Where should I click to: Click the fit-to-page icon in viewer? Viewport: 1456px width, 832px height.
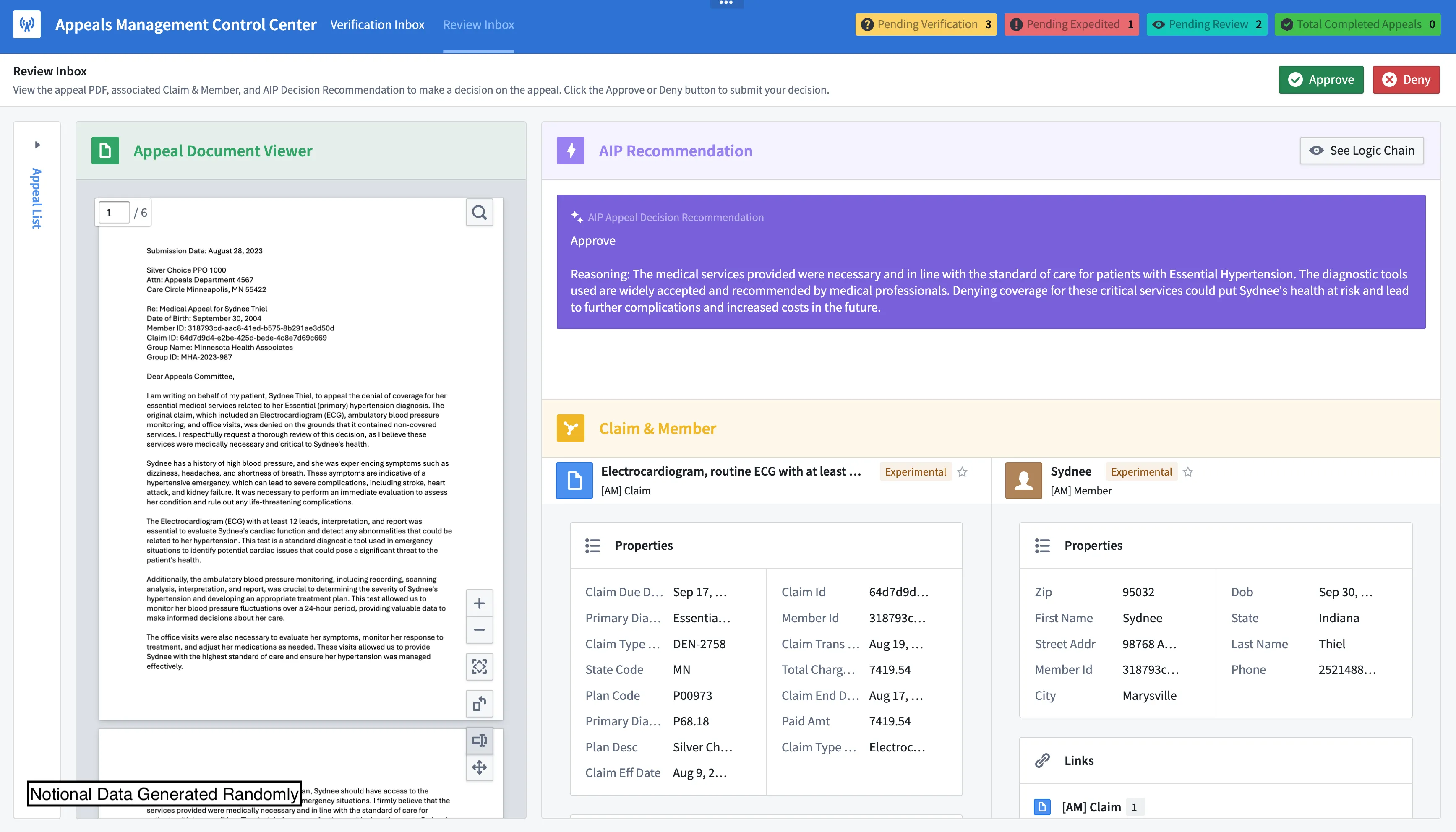coord(479,666)
